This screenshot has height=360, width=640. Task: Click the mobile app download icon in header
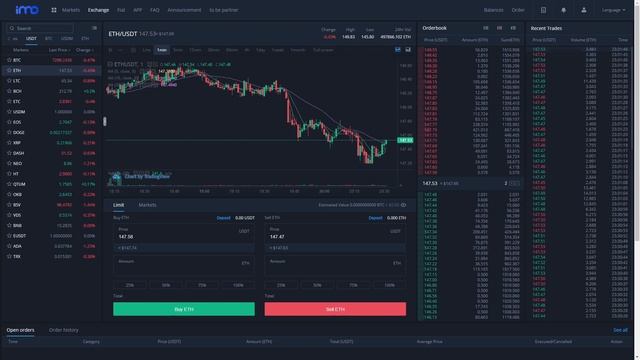pos(543,10)
